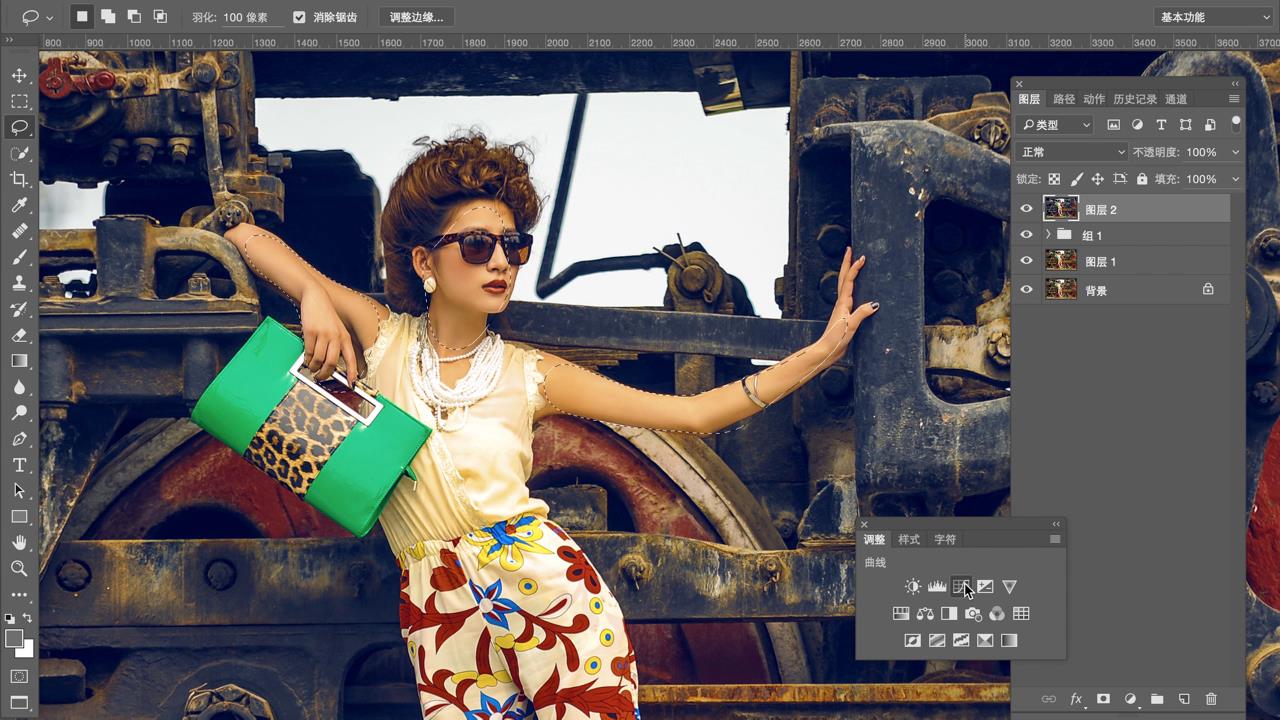The width and height of the screenshot is (1280, 720).
Task: Hide the 图层 2 layer
Action: 1026,209
